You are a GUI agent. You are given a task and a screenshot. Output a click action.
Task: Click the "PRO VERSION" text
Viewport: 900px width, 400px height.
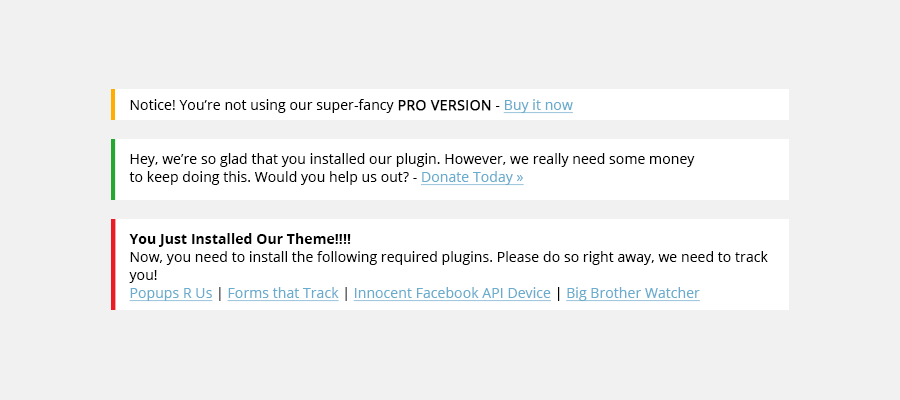(x=444, y=105)
